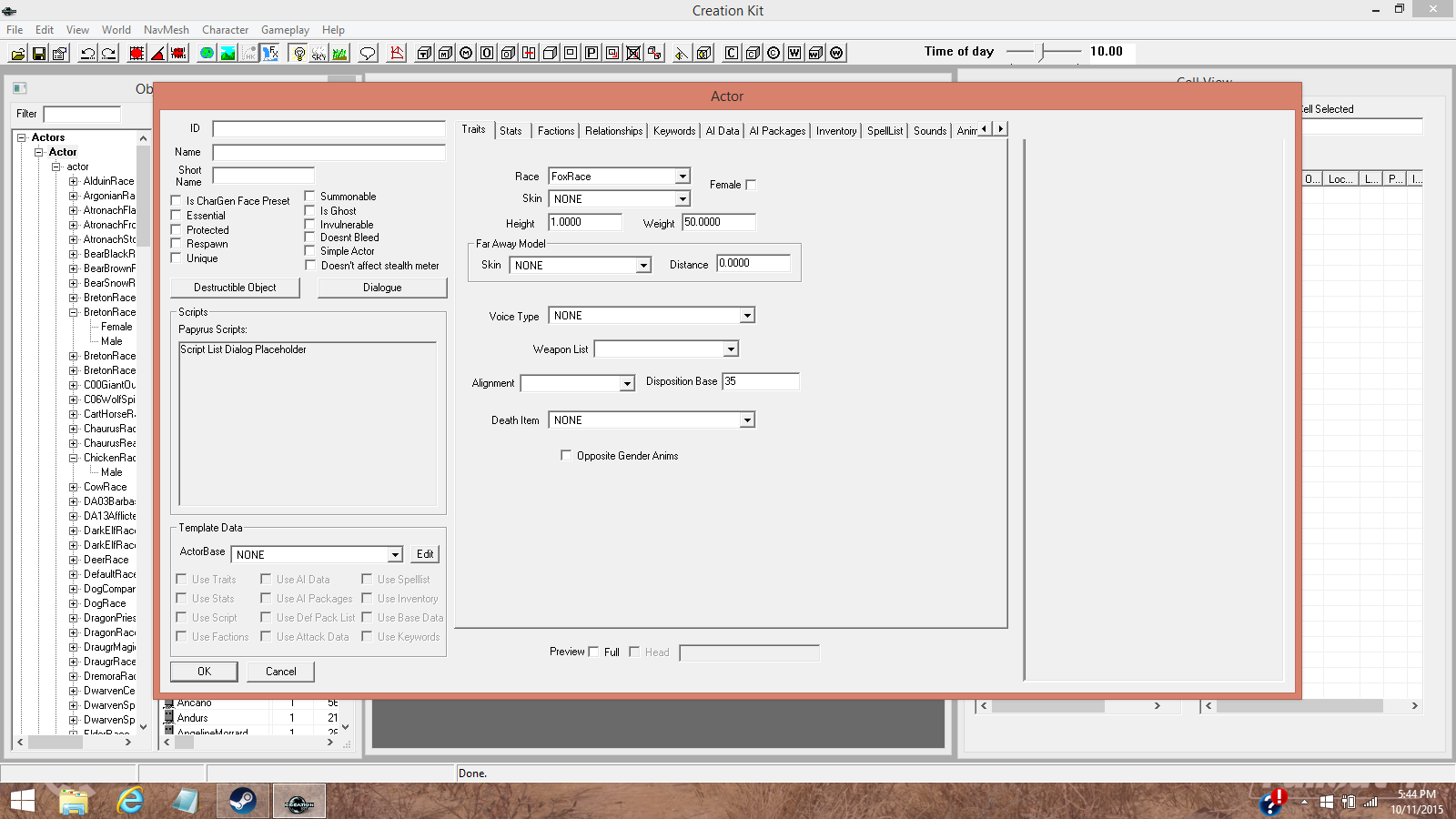
Task: Open the Gameplay menu
Action: 285,30
